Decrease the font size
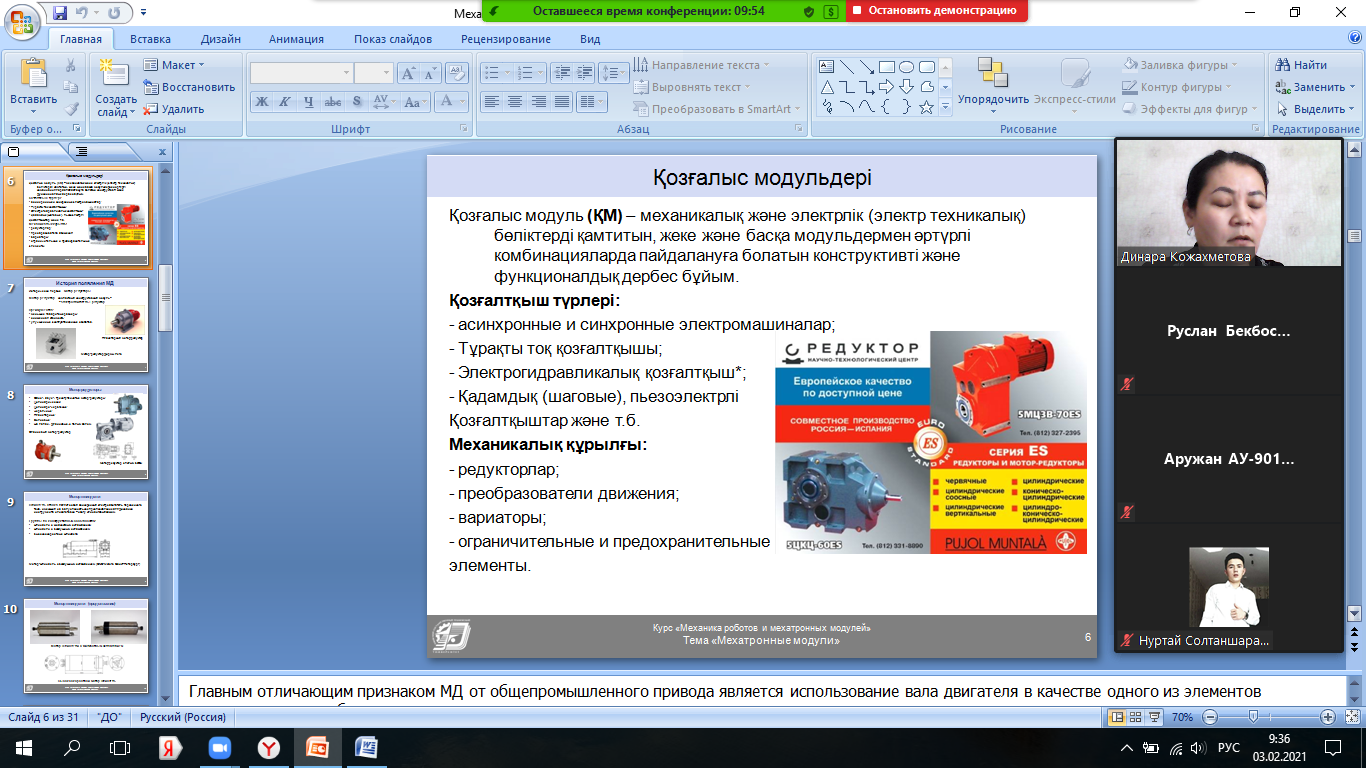 point(430,73)
